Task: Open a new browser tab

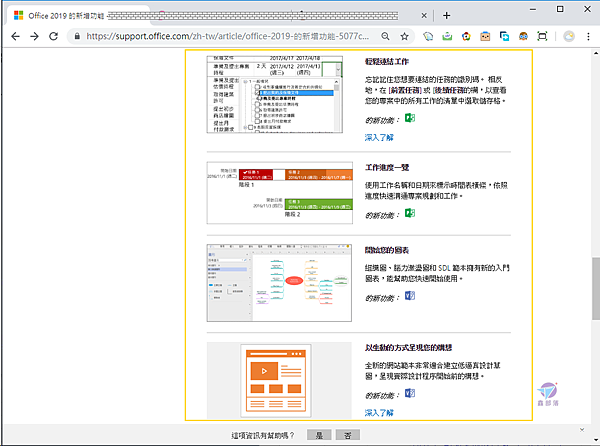Action: tap(446, 15)
